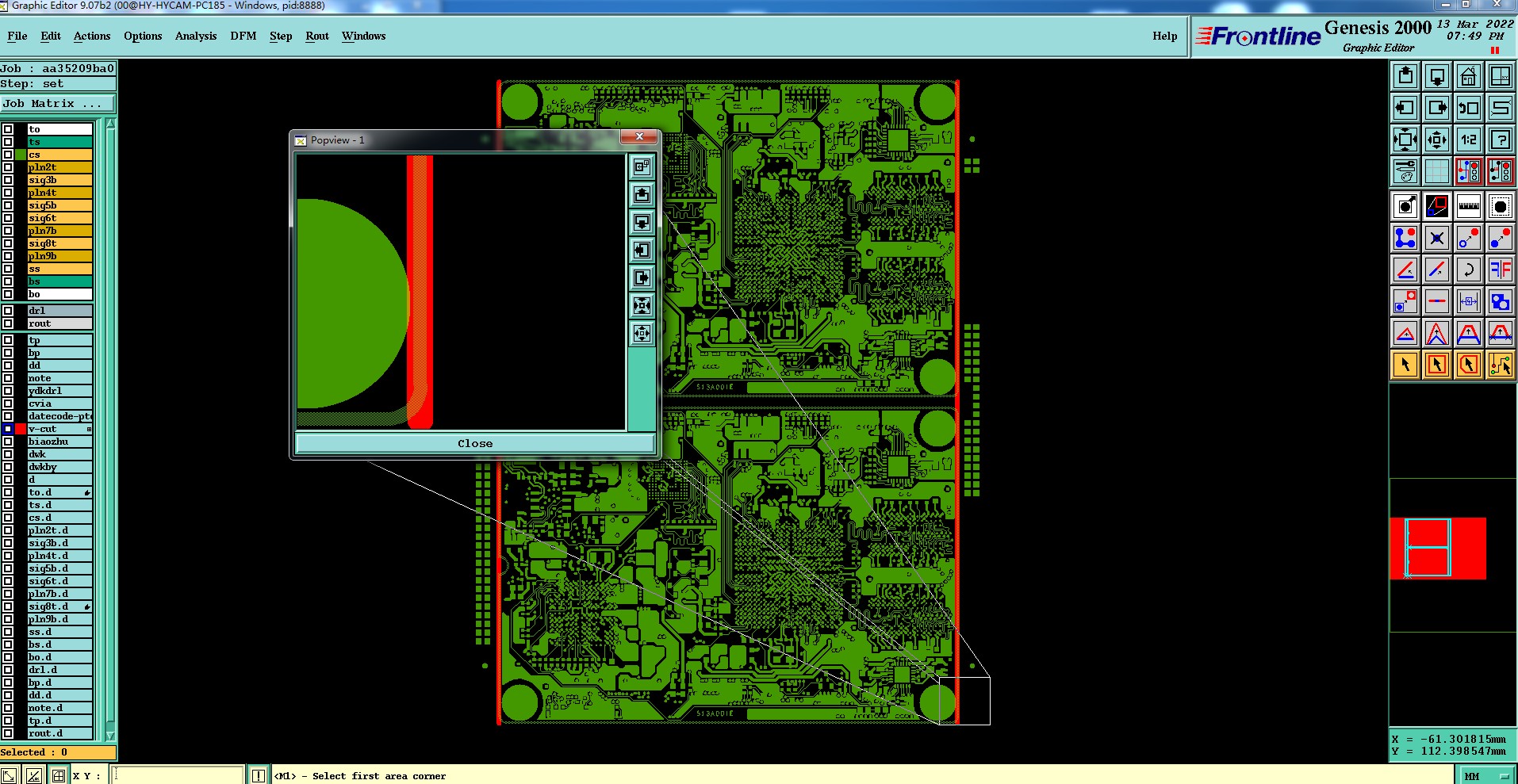Toggle checkbox for the 'v-cut' layer

(8, 429)
